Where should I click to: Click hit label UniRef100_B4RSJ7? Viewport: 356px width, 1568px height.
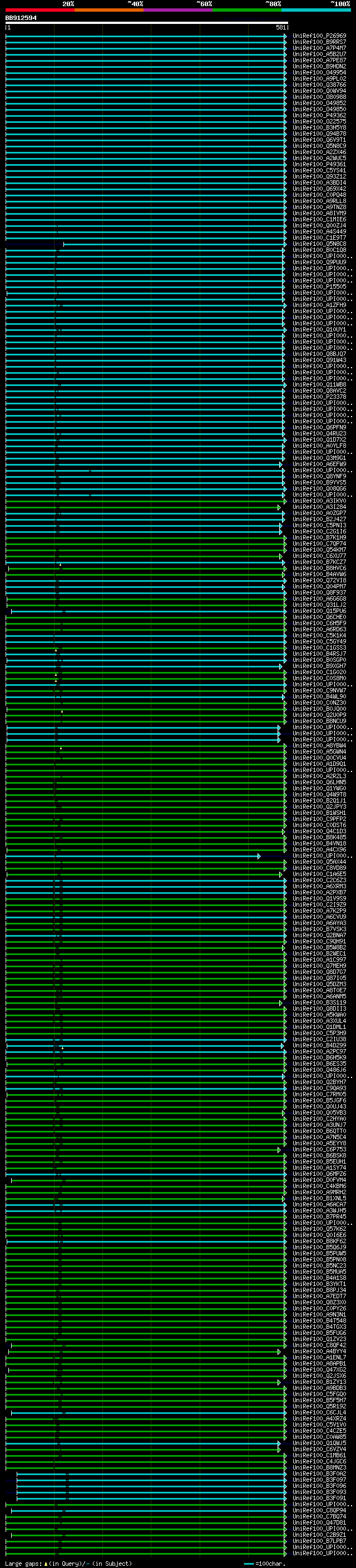319,654
